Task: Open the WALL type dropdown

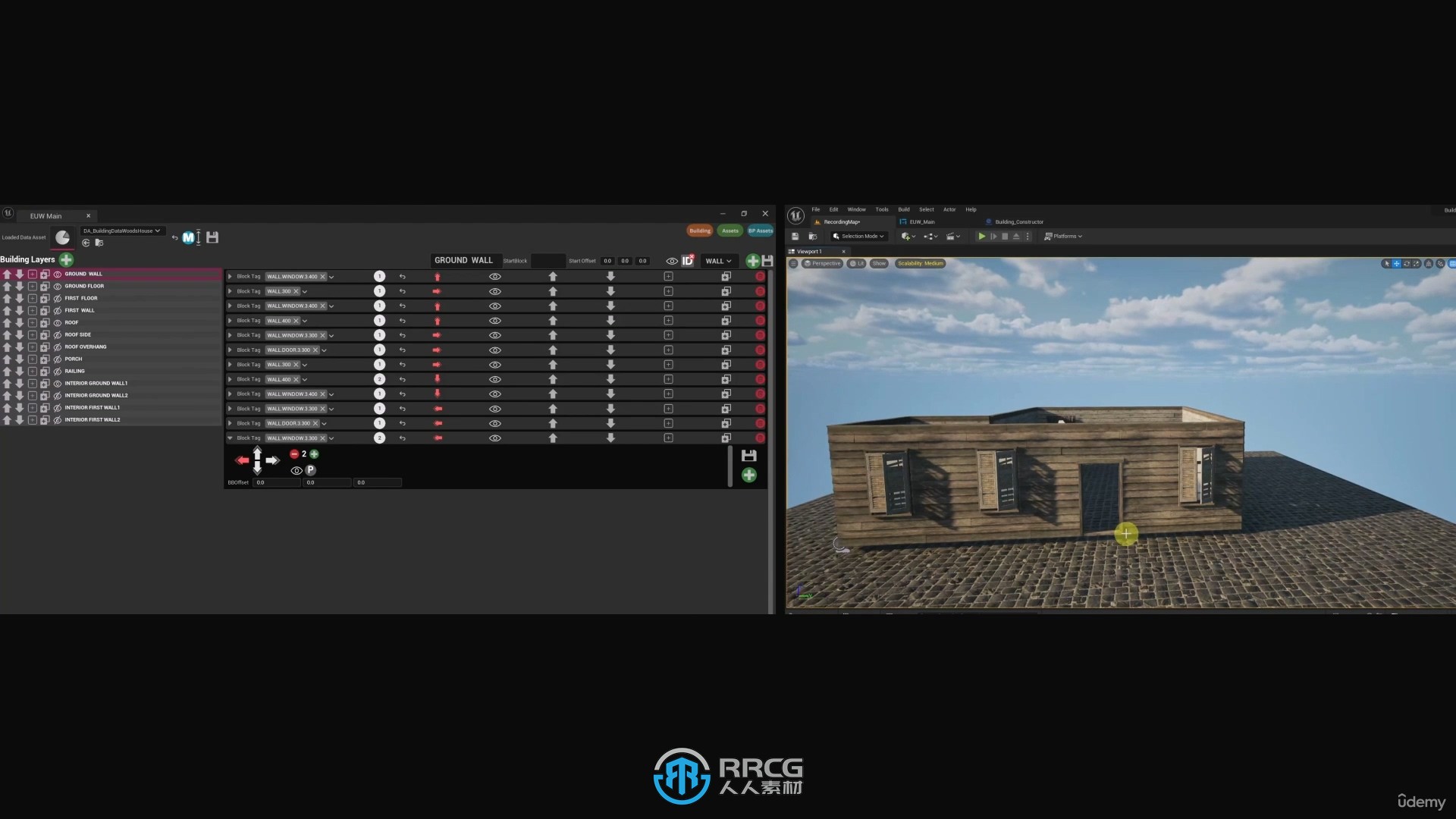Action: click(x=718, y=261)
